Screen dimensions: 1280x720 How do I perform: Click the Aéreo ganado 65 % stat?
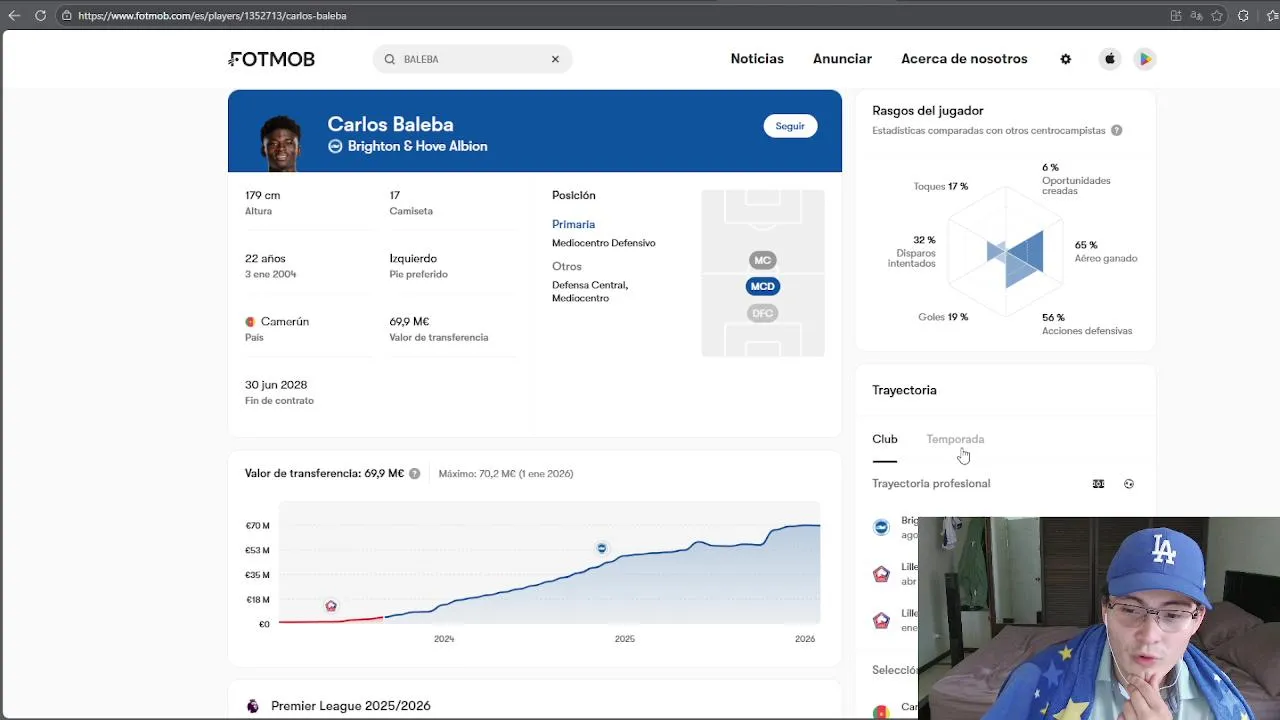pos(1105,251)
